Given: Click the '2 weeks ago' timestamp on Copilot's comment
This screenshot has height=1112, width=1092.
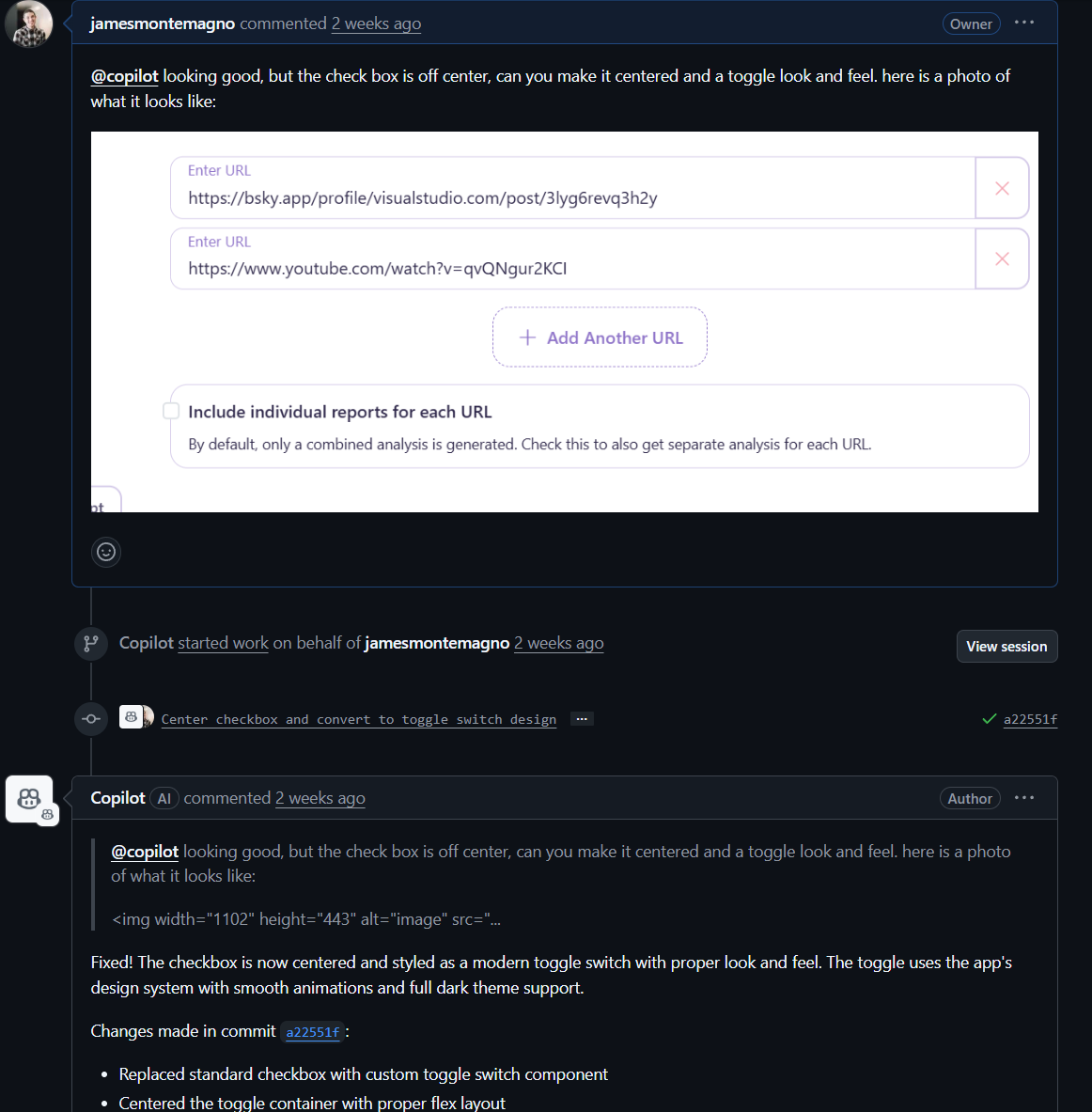Looking at the screenshot, I should point(320,798).
